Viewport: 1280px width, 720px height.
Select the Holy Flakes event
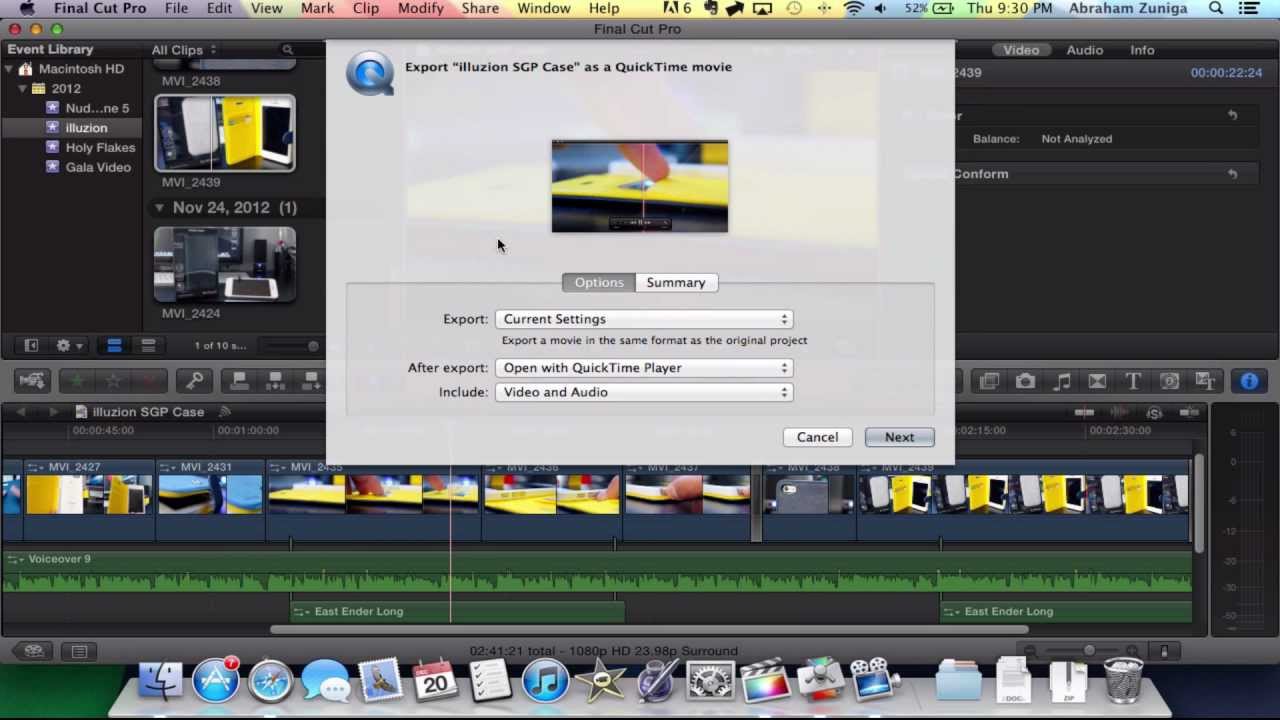(100, 147)
